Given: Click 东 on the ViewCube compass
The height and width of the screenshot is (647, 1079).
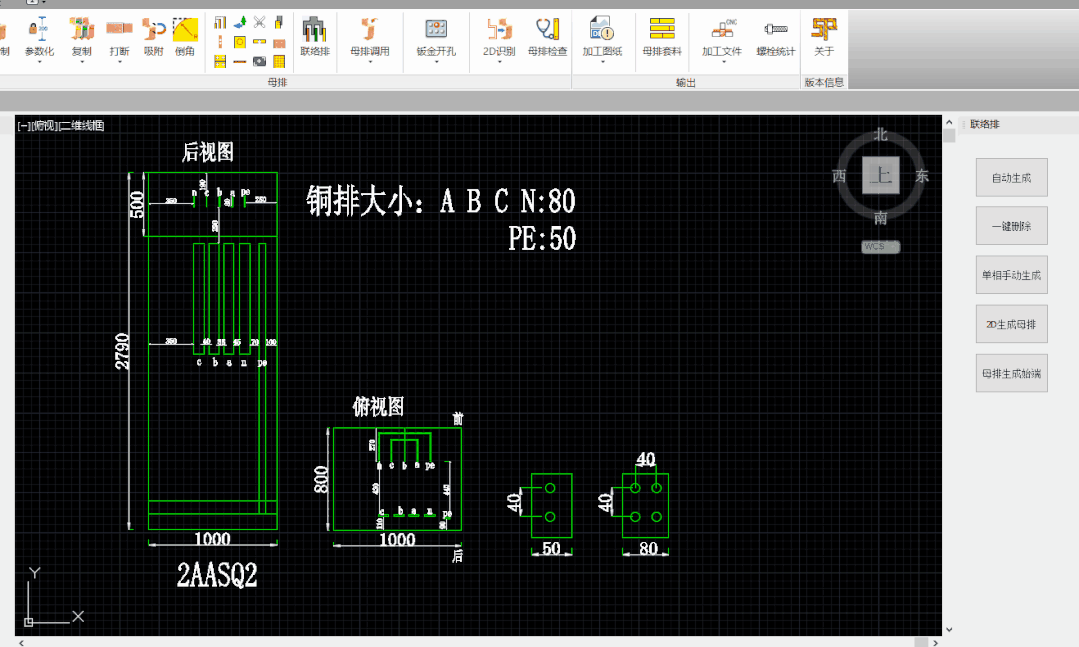Looking at the screenshot, I should click(x=922, y=176).
